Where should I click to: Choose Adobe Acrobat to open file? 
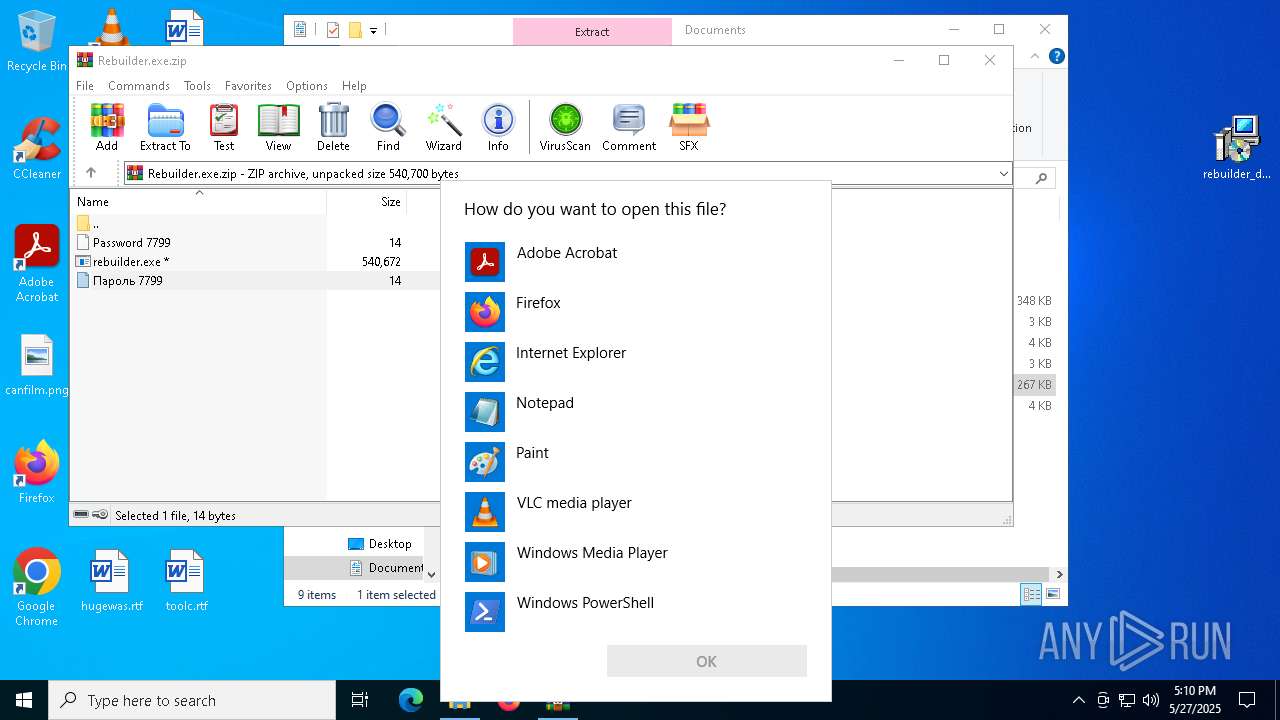coord(636,262)
